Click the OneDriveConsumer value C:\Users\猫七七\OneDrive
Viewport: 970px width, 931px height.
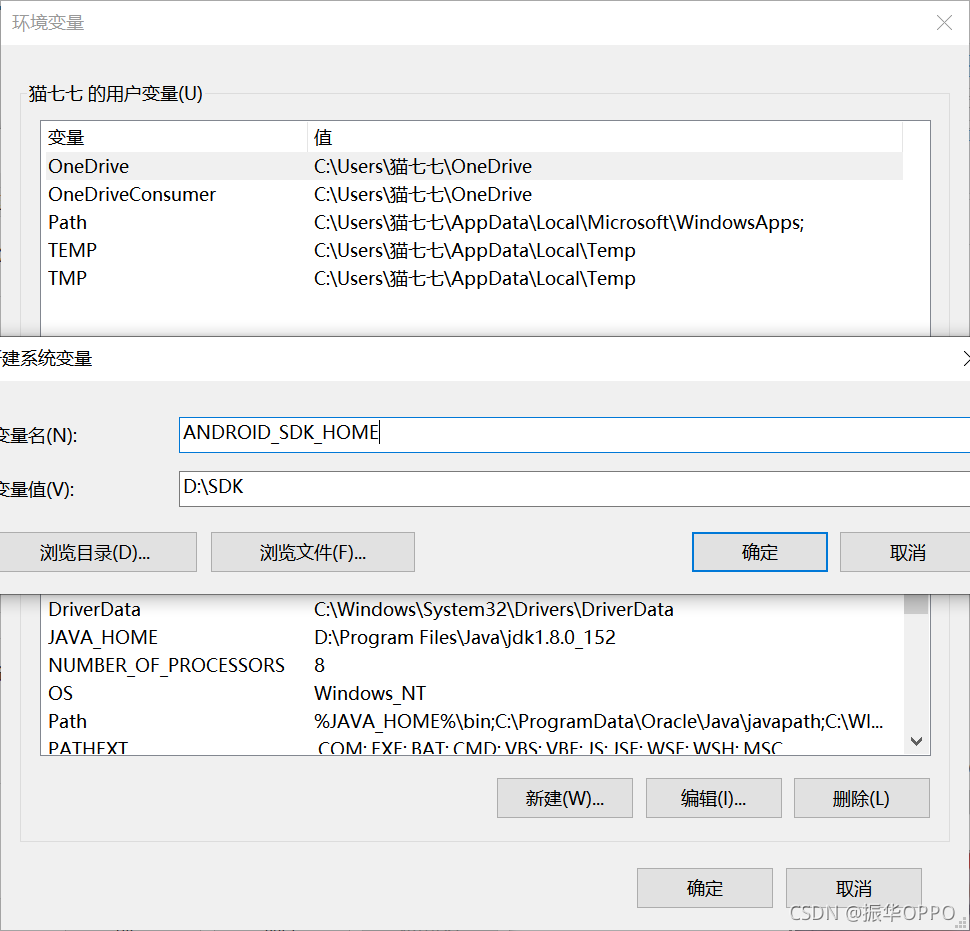pyautogui.click(x=423, y=194)
